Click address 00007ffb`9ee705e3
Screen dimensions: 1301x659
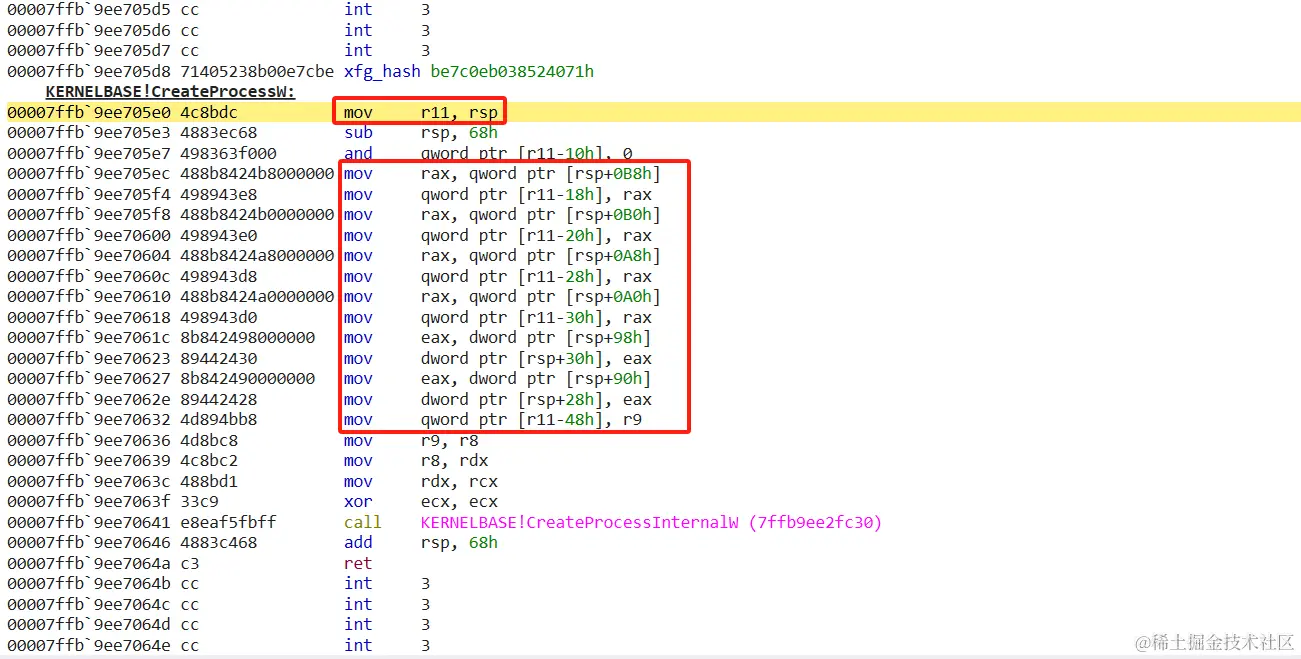(89, 133)
